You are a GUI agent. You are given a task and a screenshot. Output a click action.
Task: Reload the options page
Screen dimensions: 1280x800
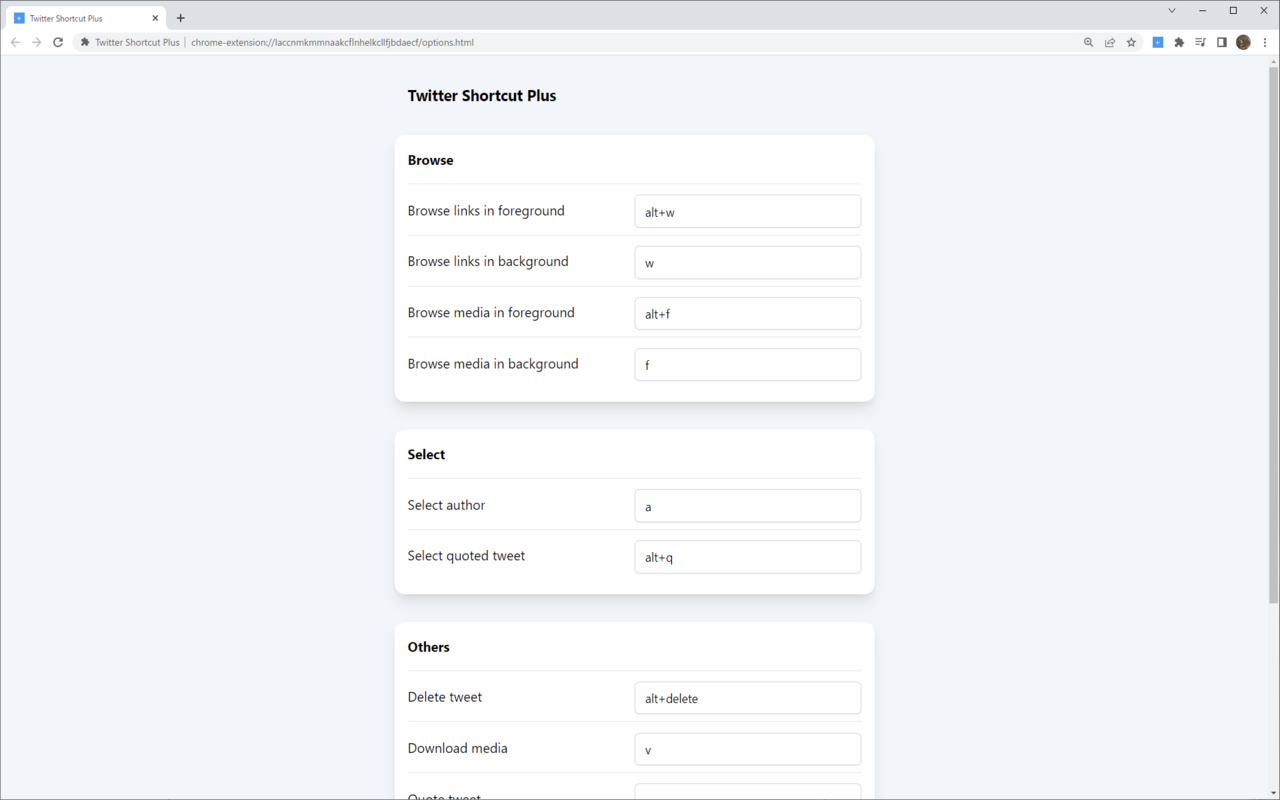coord(58,42)
